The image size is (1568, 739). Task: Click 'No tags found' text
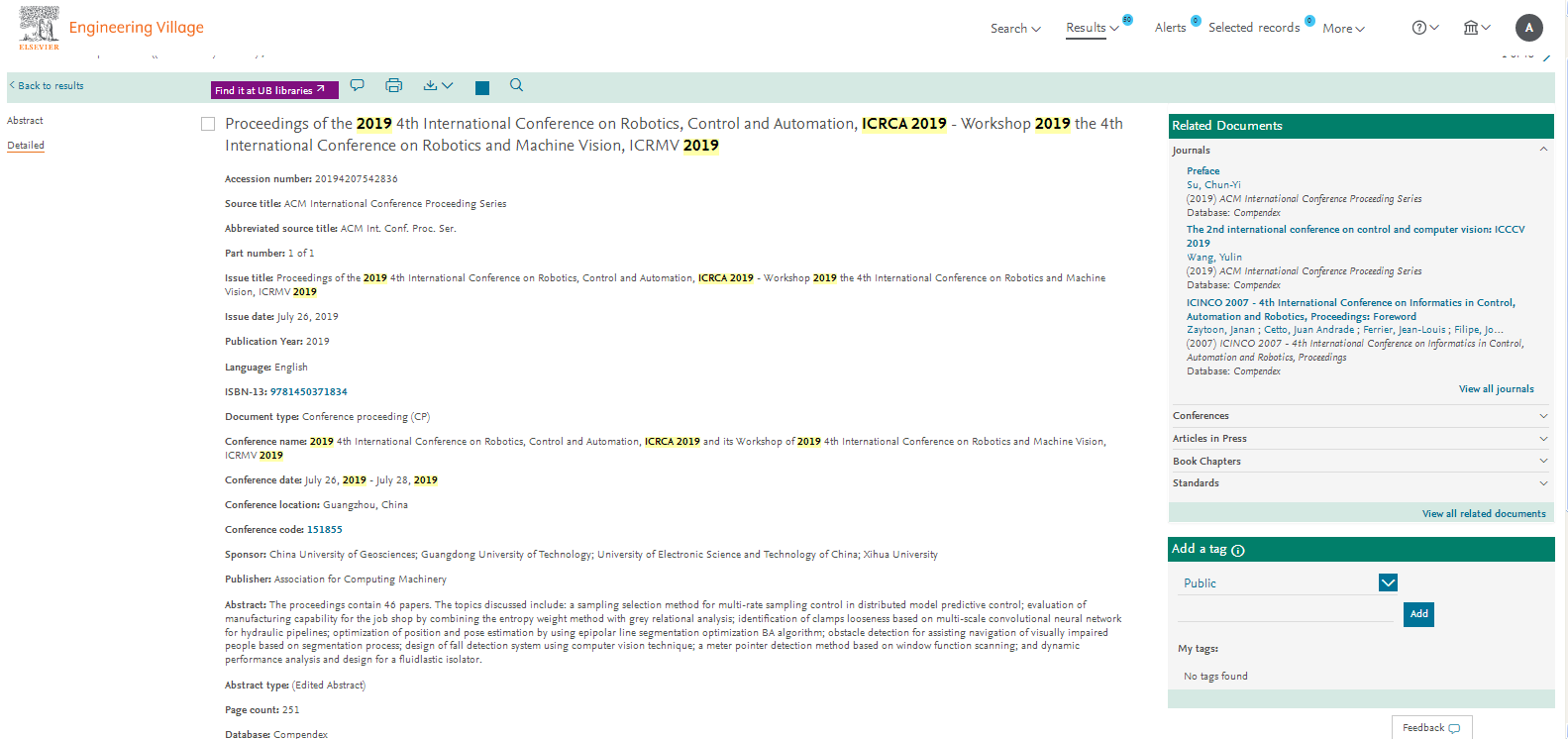click(x=1215, y=677)
